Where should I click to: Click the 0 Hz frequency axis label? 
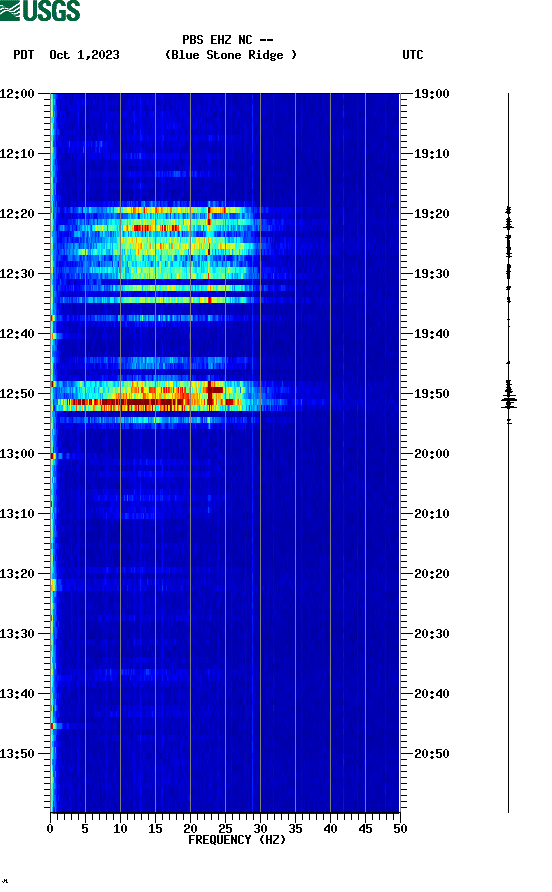[x=50, y=829]
